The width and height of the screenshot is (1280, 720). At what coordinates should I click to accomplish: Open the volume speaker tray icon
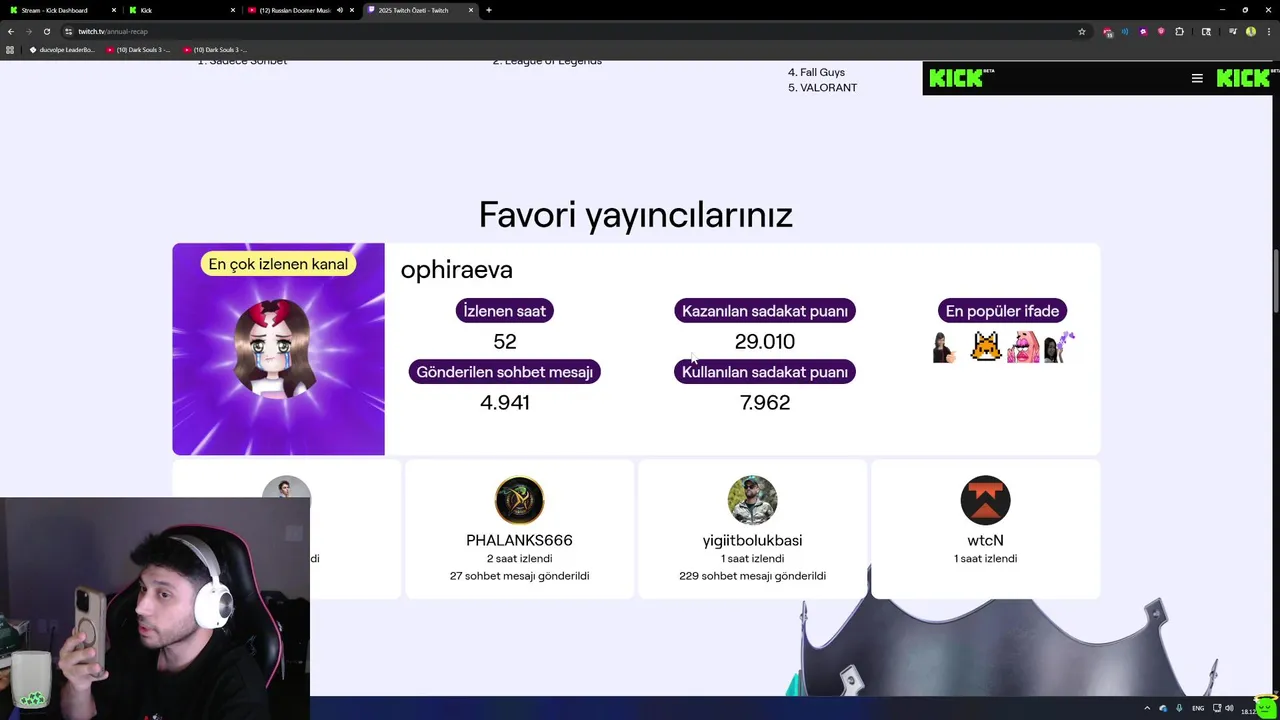(x=1229, y=708)
